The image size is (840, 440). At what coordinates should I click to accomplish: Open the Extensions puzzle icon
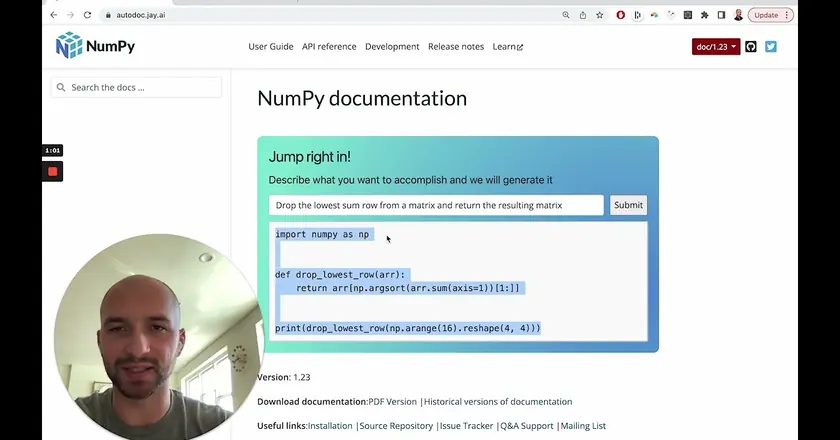[704, 15]
